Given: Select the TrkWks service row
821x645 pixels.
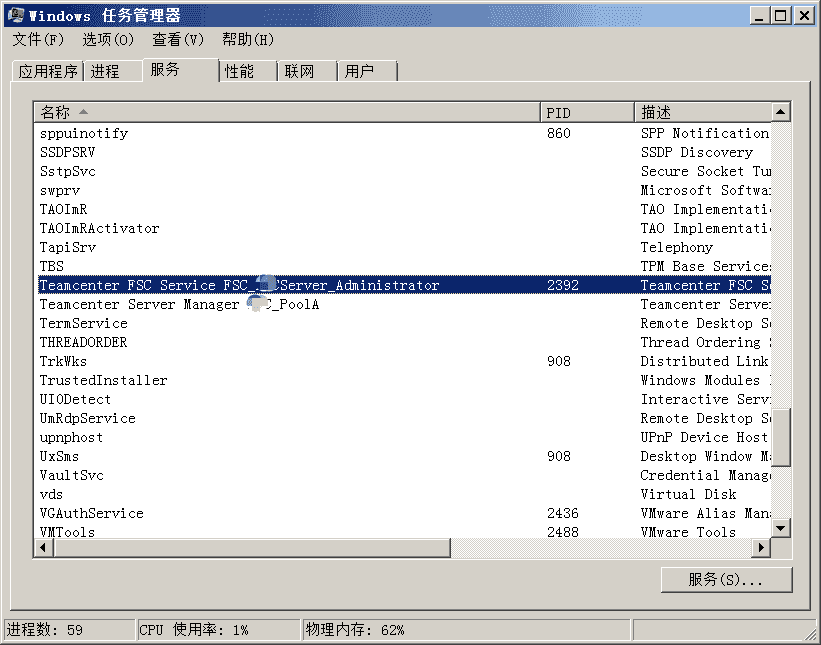Looking at the screenshot, I should [x=403, y=361].
